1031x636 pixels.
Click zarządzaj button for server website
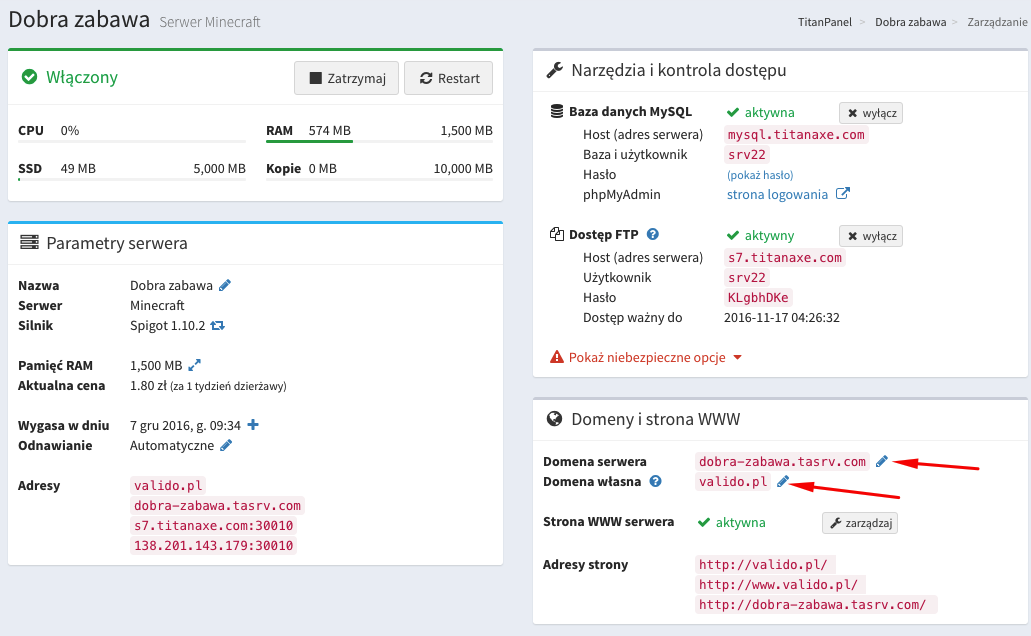859,522
